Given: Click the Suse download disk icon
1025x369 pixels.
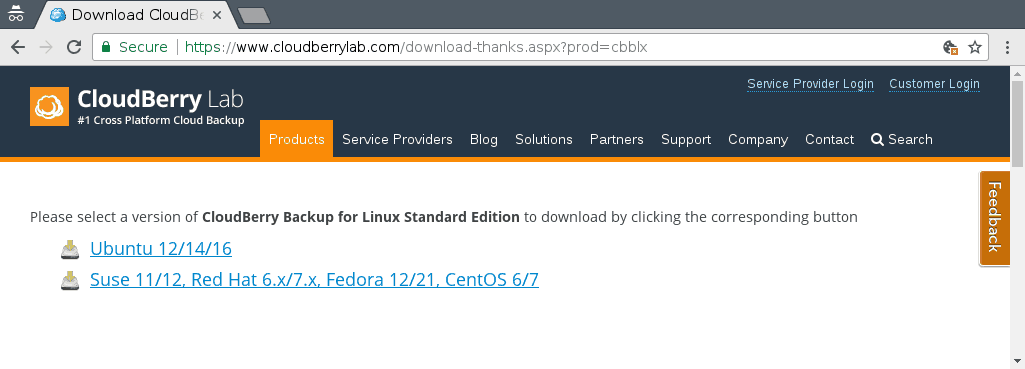Looking at the screenshot, I should (70, 281).
